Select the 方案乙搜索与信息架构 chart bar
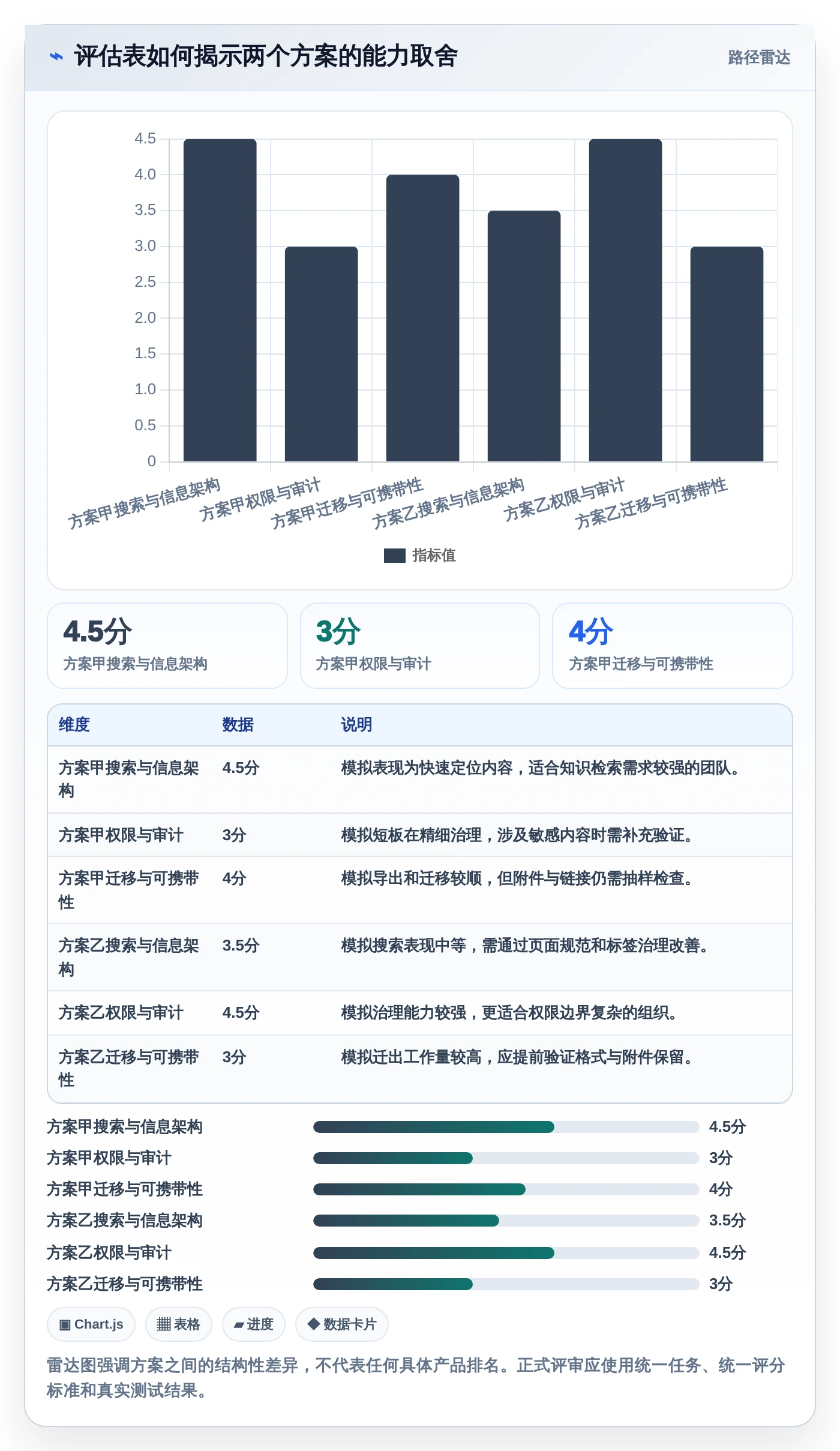This screenshot has height=1451, width=840. [524, 336]
